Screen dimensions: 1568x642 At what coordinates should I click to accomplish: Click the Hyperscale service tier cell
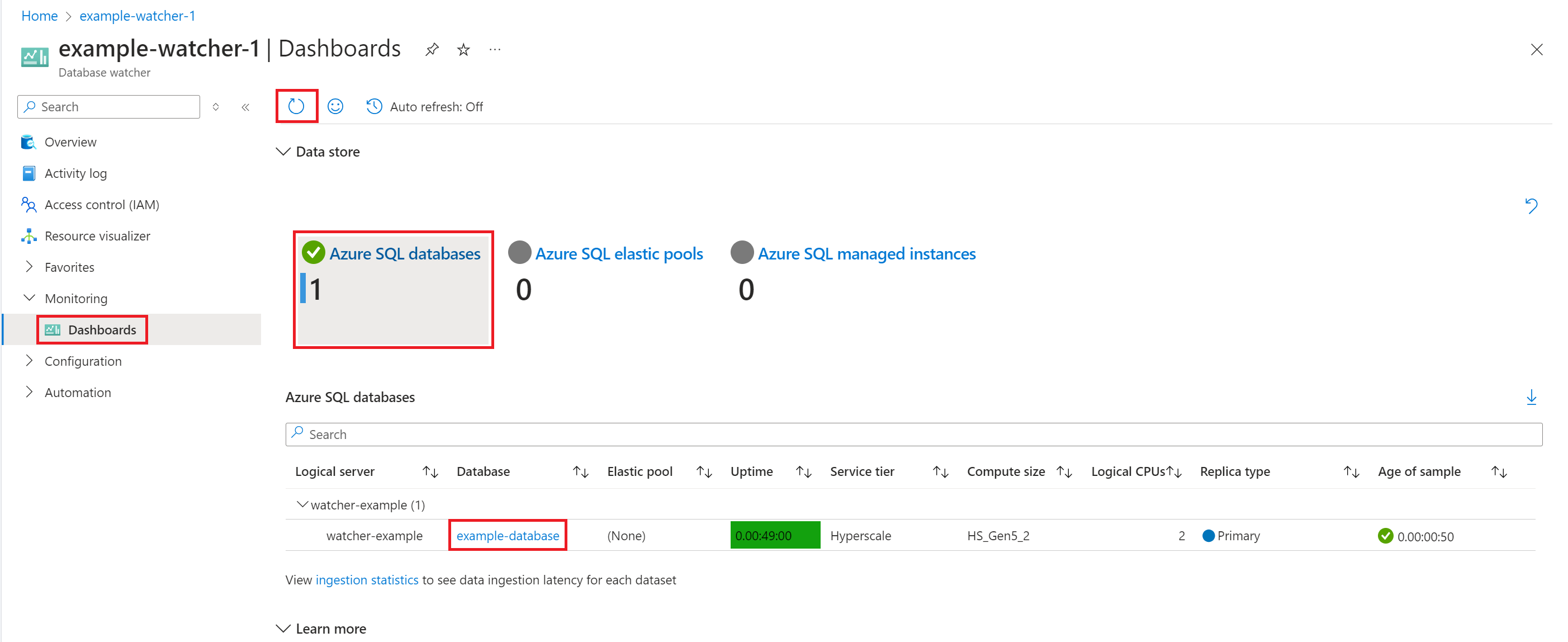(x=860, y=536)
